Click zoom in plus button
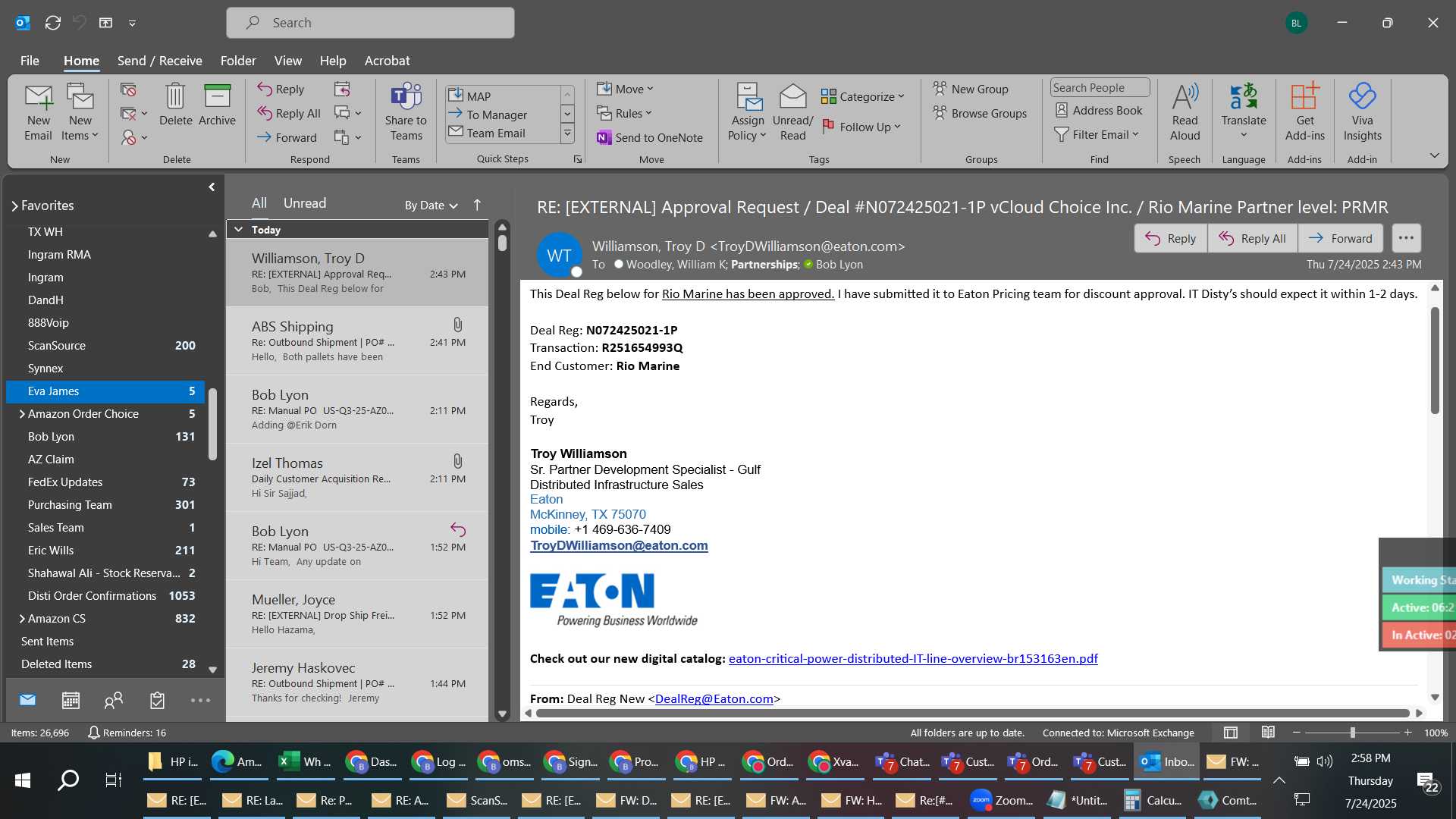This screenshot has height=819, width=1456. pos(1408,733)
